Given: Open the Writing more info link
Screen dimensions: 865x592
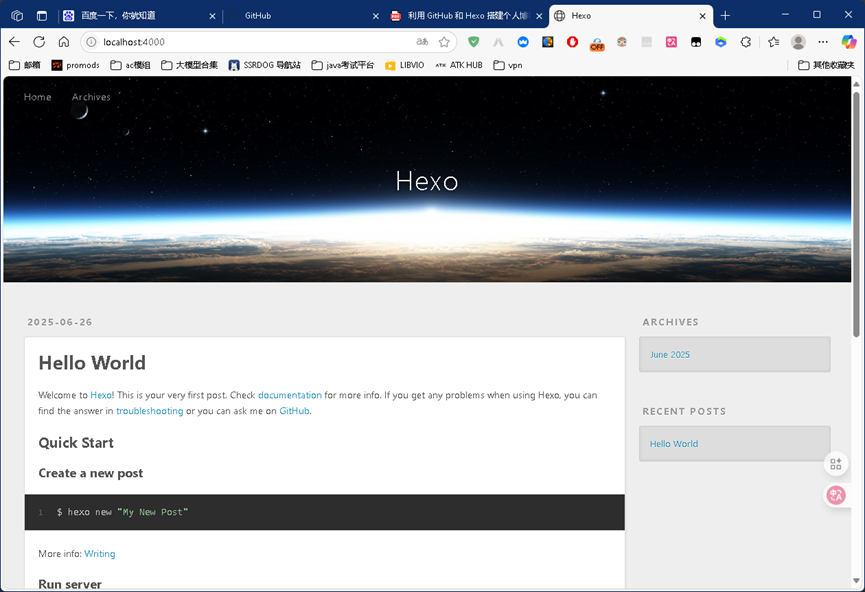Looking at the screenshot, I should pos(100,554).
